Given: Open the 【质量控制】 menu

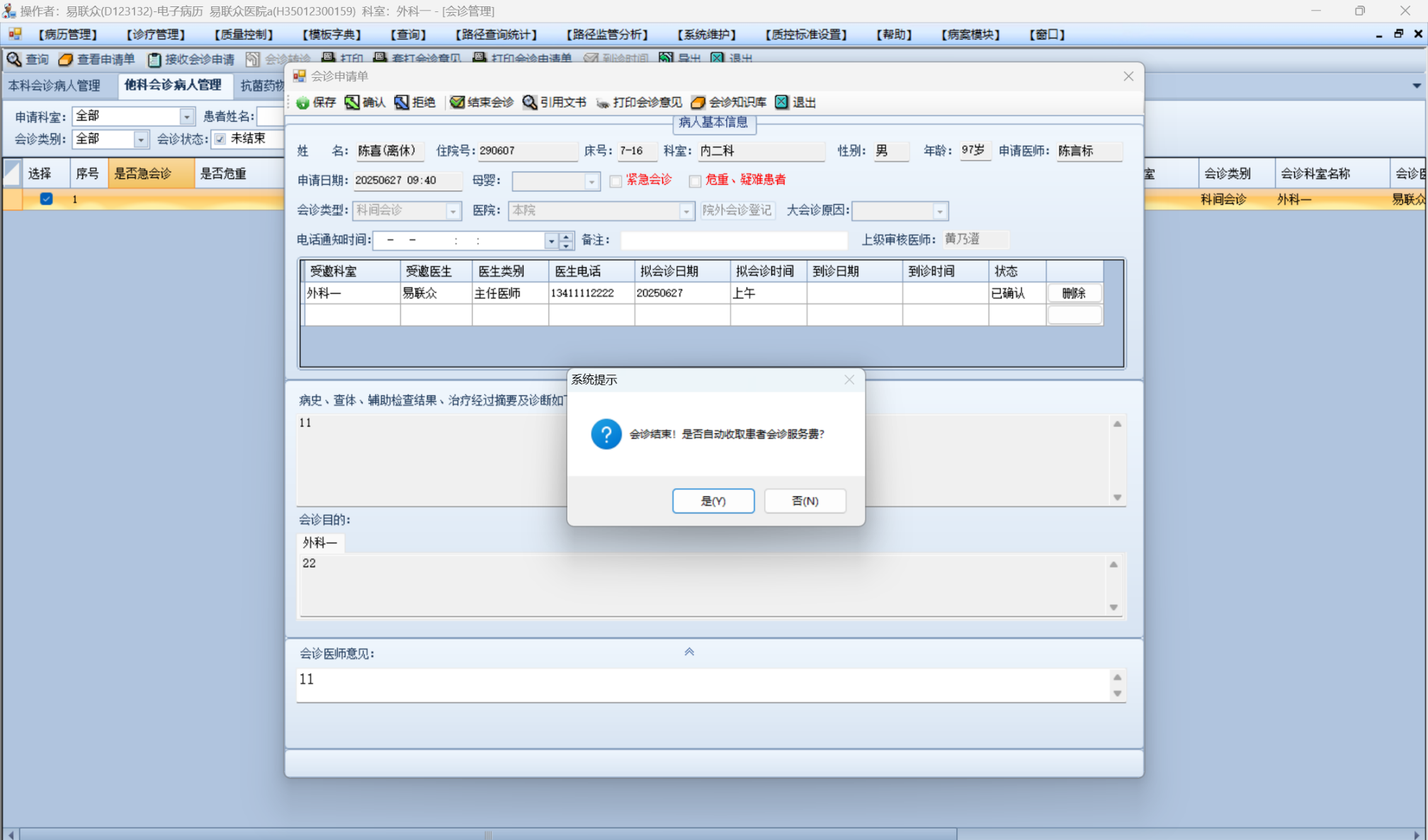Looking at the screenshot, I should [243, 34].
